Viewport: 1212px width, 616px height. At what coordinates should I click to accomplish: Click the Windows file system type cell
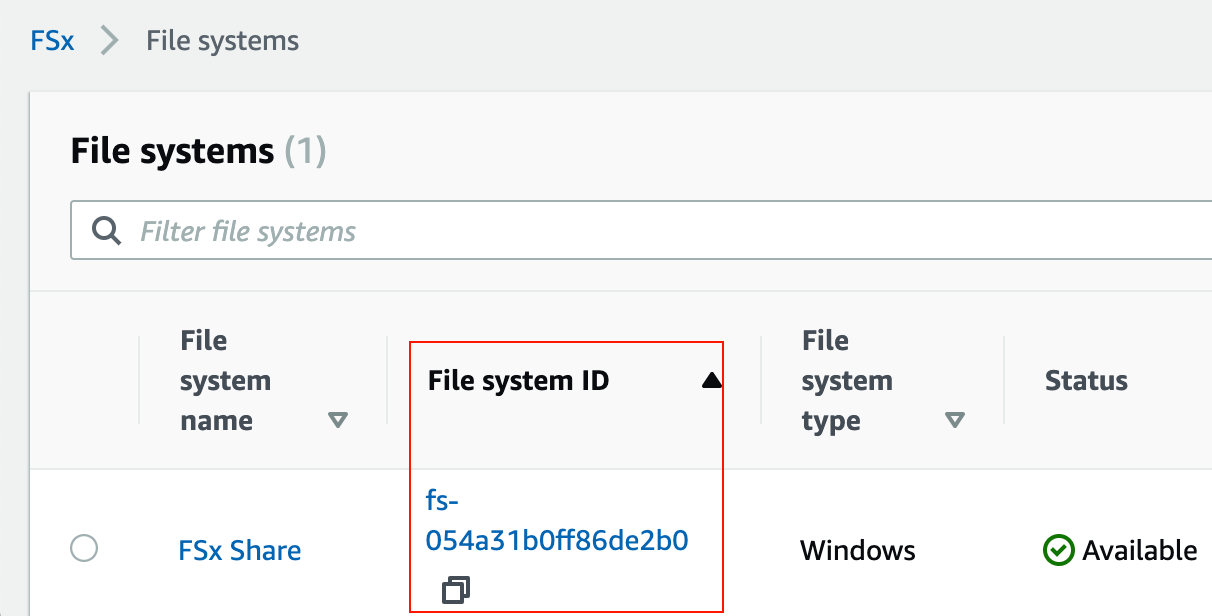pyautogui.click(x=858, y=550)
